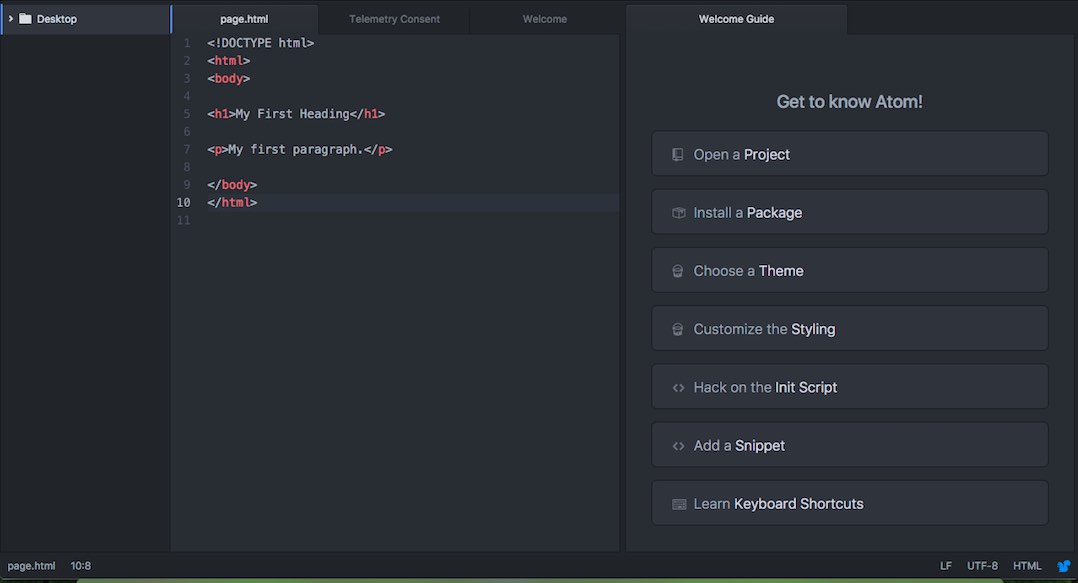Switch to the Telemetry Consent tab
The height and width of the screenshot is (583, 1078).
pyautogui.click(x=395, y=19)
